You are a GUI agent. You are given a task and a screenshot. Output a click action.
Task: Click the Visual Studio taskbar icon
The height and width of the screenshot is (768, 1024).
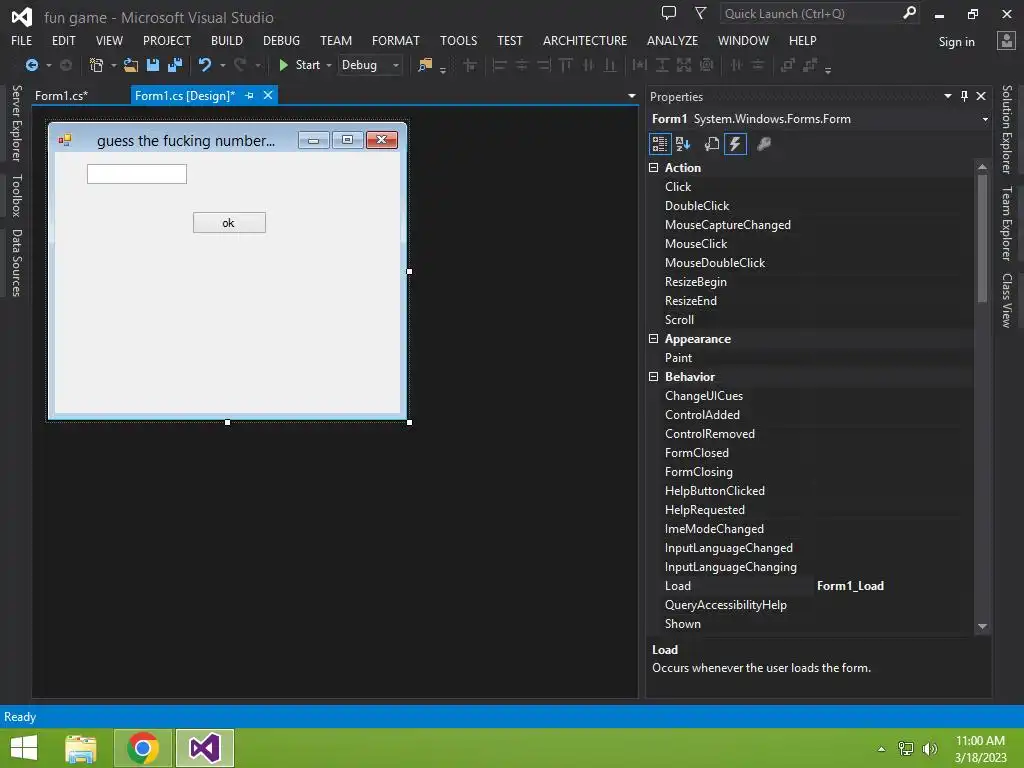pyautogui.click(x=204, y=748)
